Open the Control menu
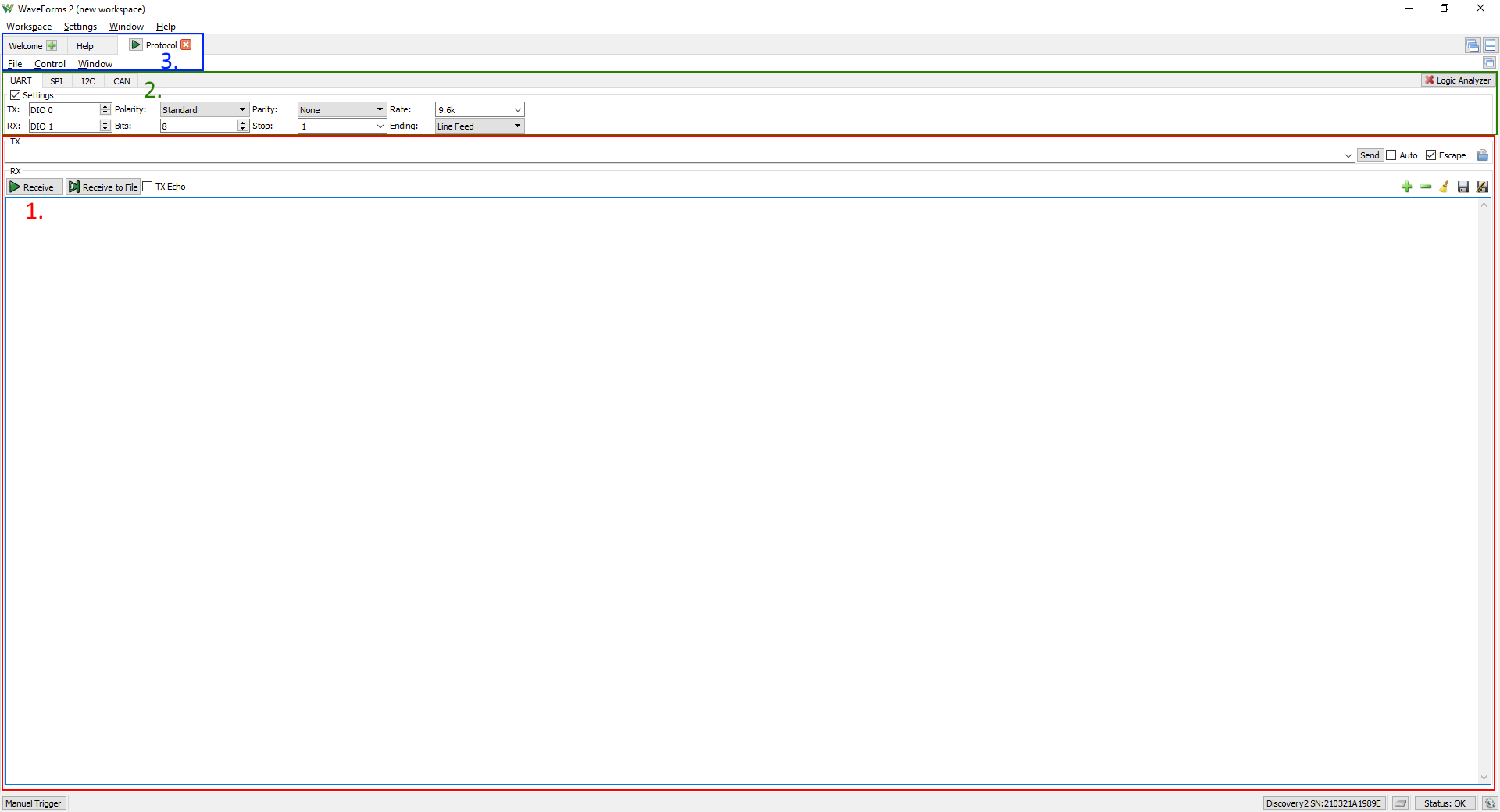 point(50,64)
